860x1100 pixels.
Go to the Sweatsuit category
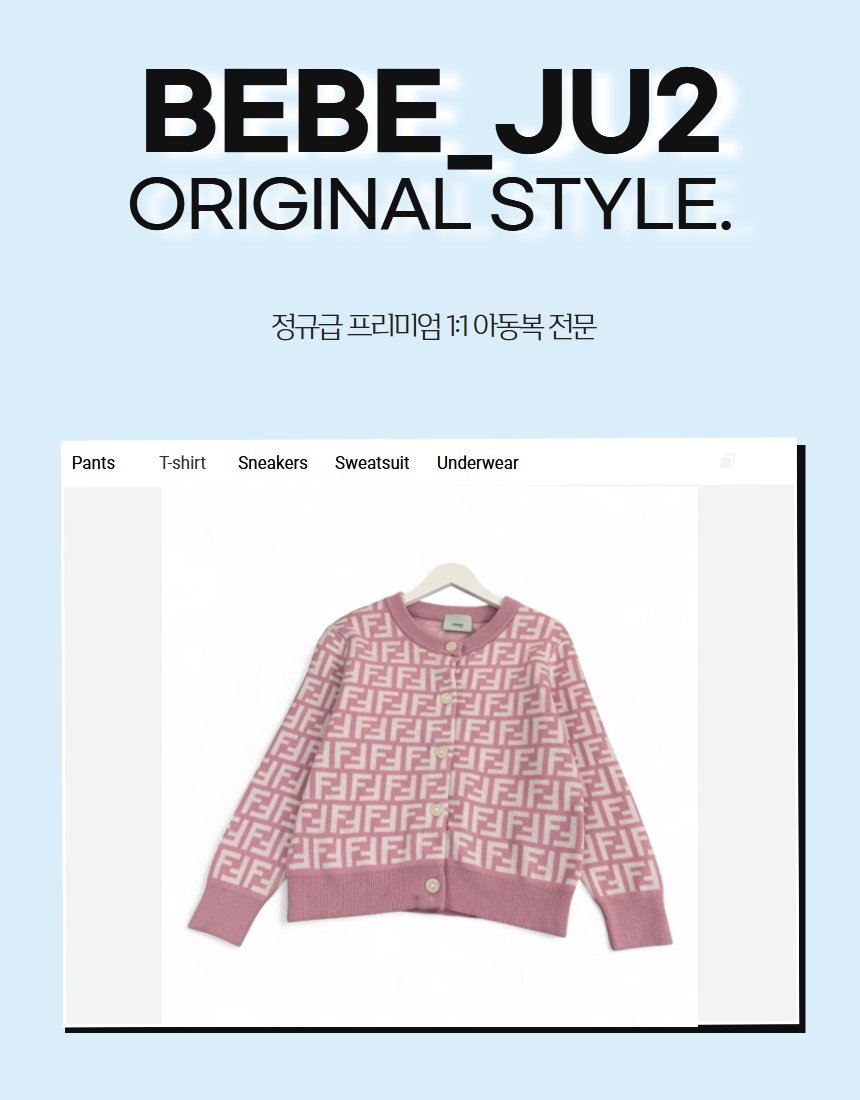[372, 463]
